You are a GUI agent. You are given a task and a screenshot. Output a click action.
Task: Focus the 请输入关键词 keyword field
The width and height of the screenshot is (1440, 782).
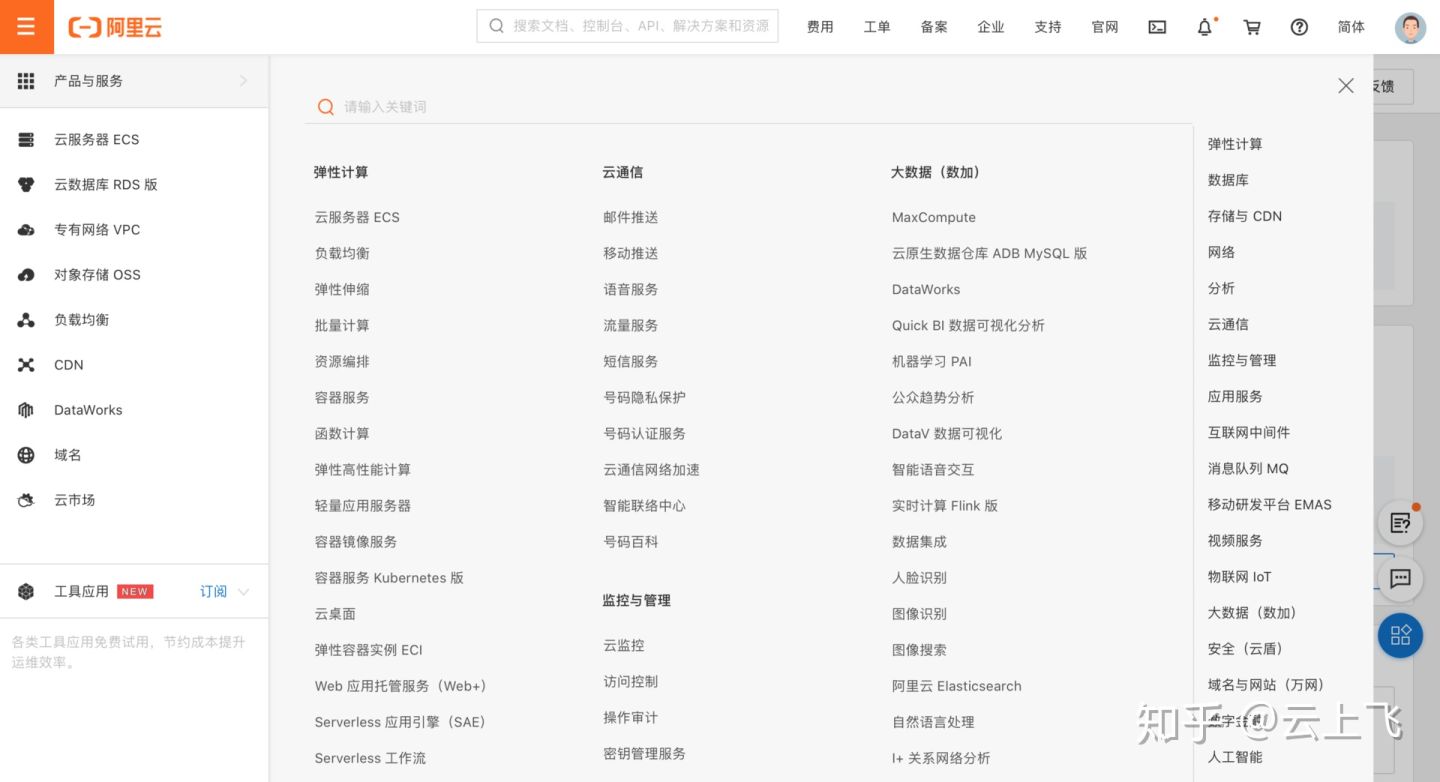click(x=750, y=107)
